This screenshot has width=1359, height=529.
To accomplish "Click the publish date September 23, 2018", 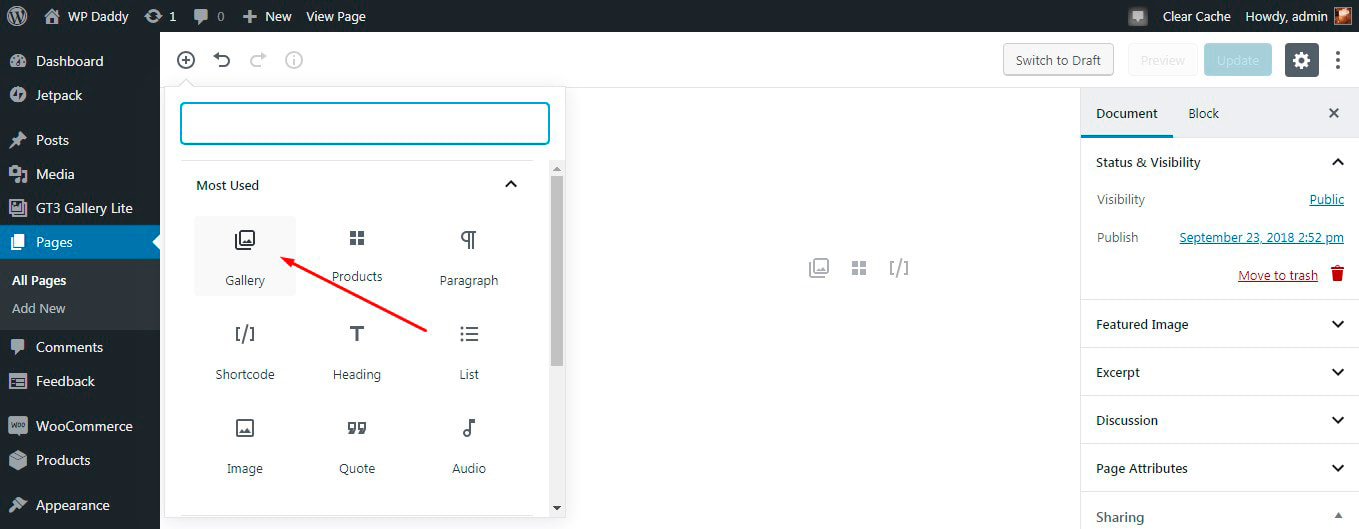I will [x=1262, y=237].
